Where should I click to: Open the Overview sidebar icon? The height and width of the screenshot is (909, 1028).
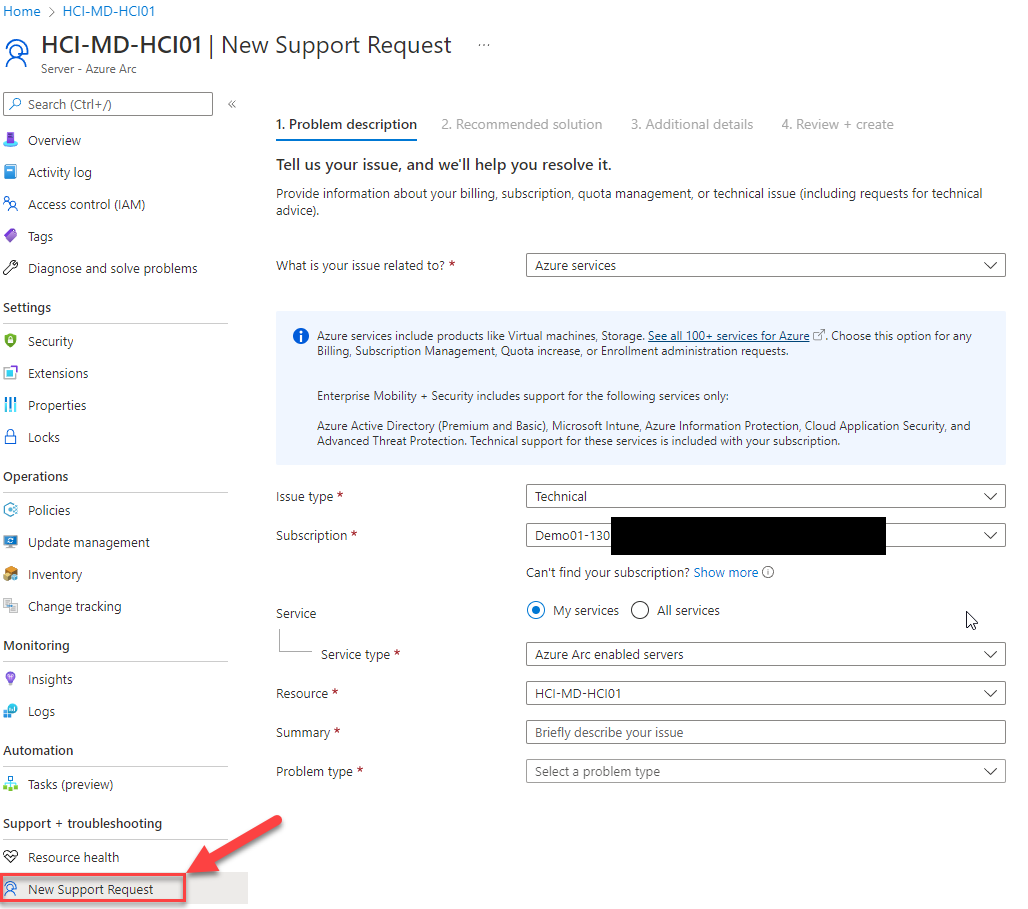[10, 140]
